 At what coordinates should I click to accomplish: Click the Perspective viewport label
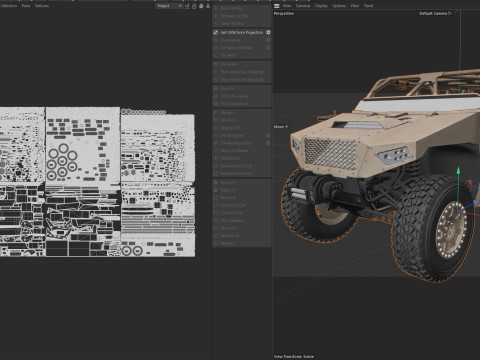[x=284, y=14]
